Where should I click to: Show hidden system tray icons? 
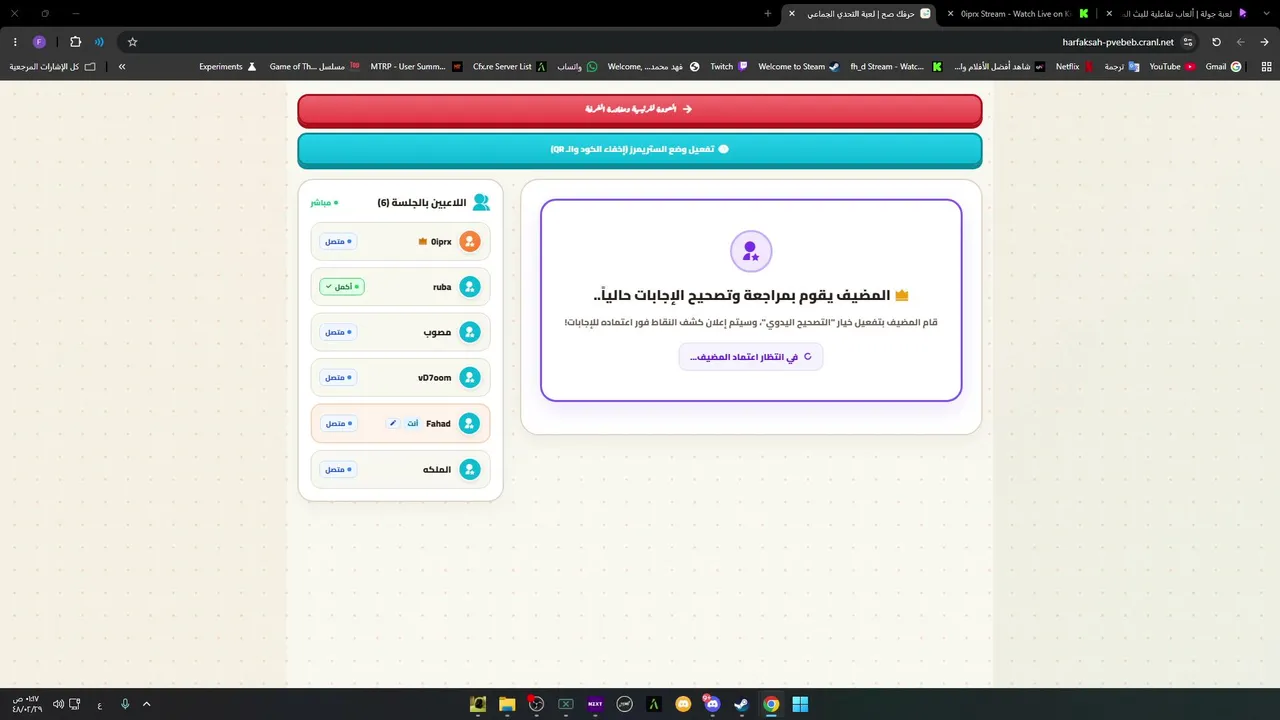(x=146, y=704)
